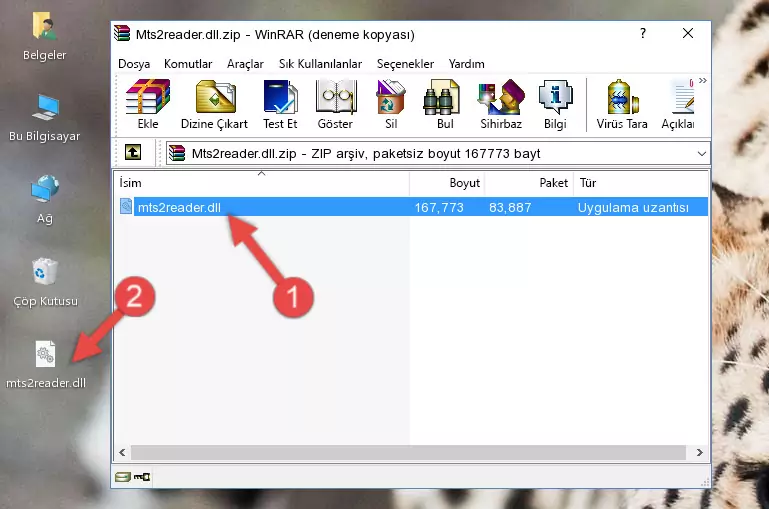
Task: Launch the Sihirbaz wizard
Action: pos(501,104)
